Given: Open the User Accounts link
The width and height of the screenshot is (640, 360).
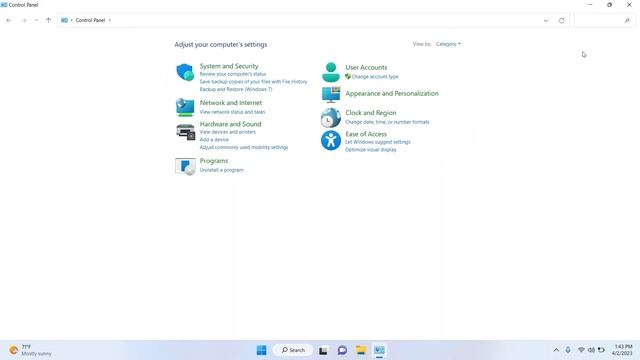Looking at the screenshot, I should [x=366, y=67].
